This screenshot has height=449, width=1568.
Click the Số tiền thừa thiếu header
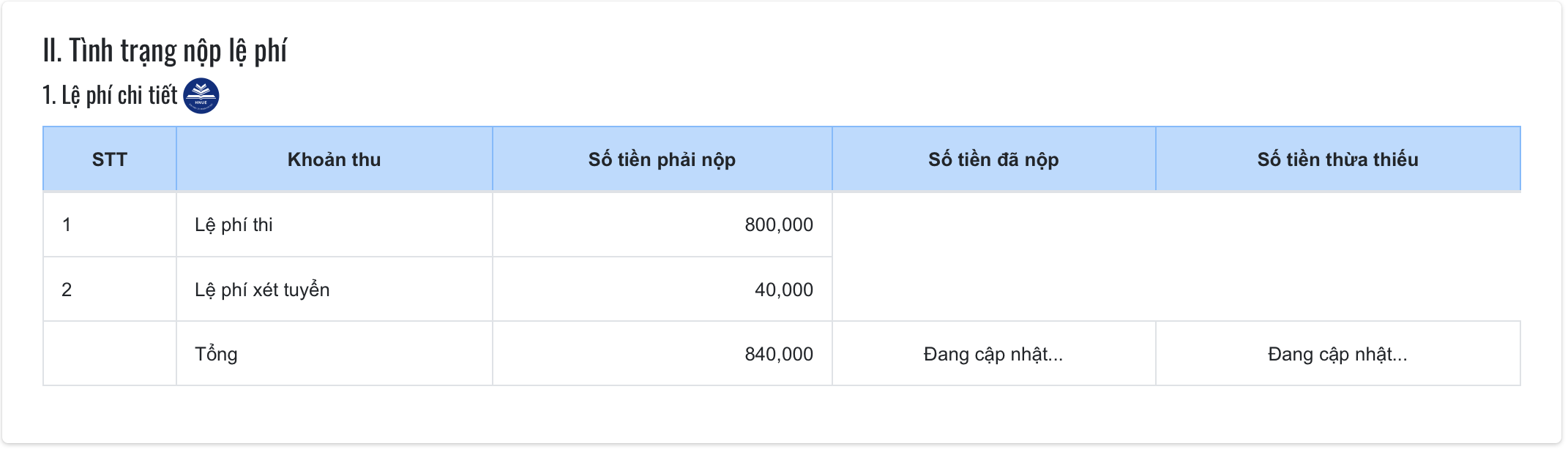pos(1337,159)
